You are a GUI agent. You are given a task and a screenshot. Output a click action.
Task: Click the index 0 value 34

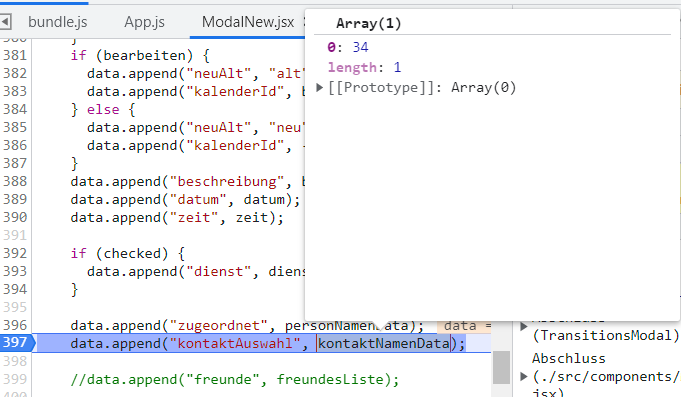click(x=360, y=47)
